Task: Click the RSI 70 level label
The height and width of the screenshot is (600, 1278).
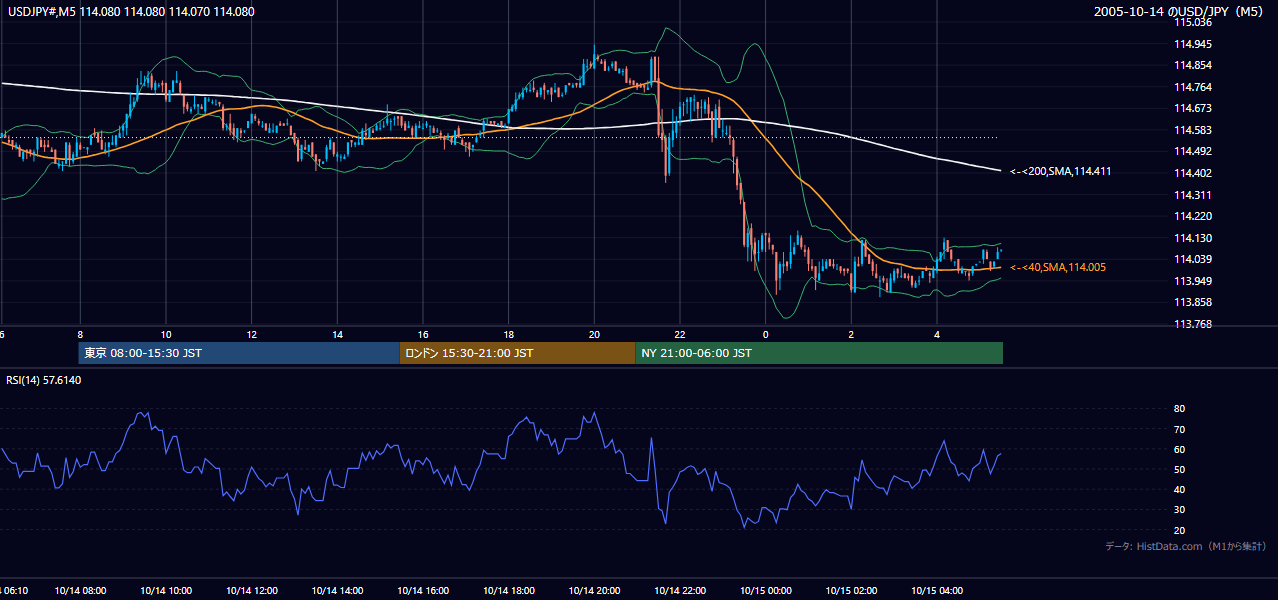Action: 1180,429
